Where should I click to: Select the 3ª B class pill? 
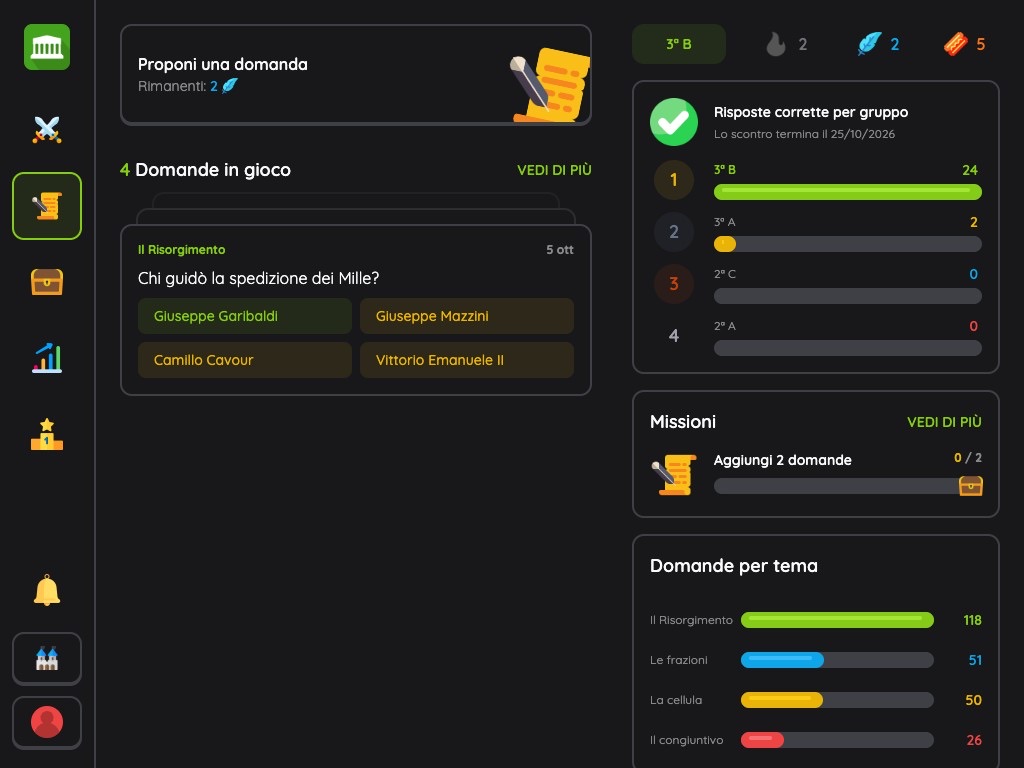[679, 44]
